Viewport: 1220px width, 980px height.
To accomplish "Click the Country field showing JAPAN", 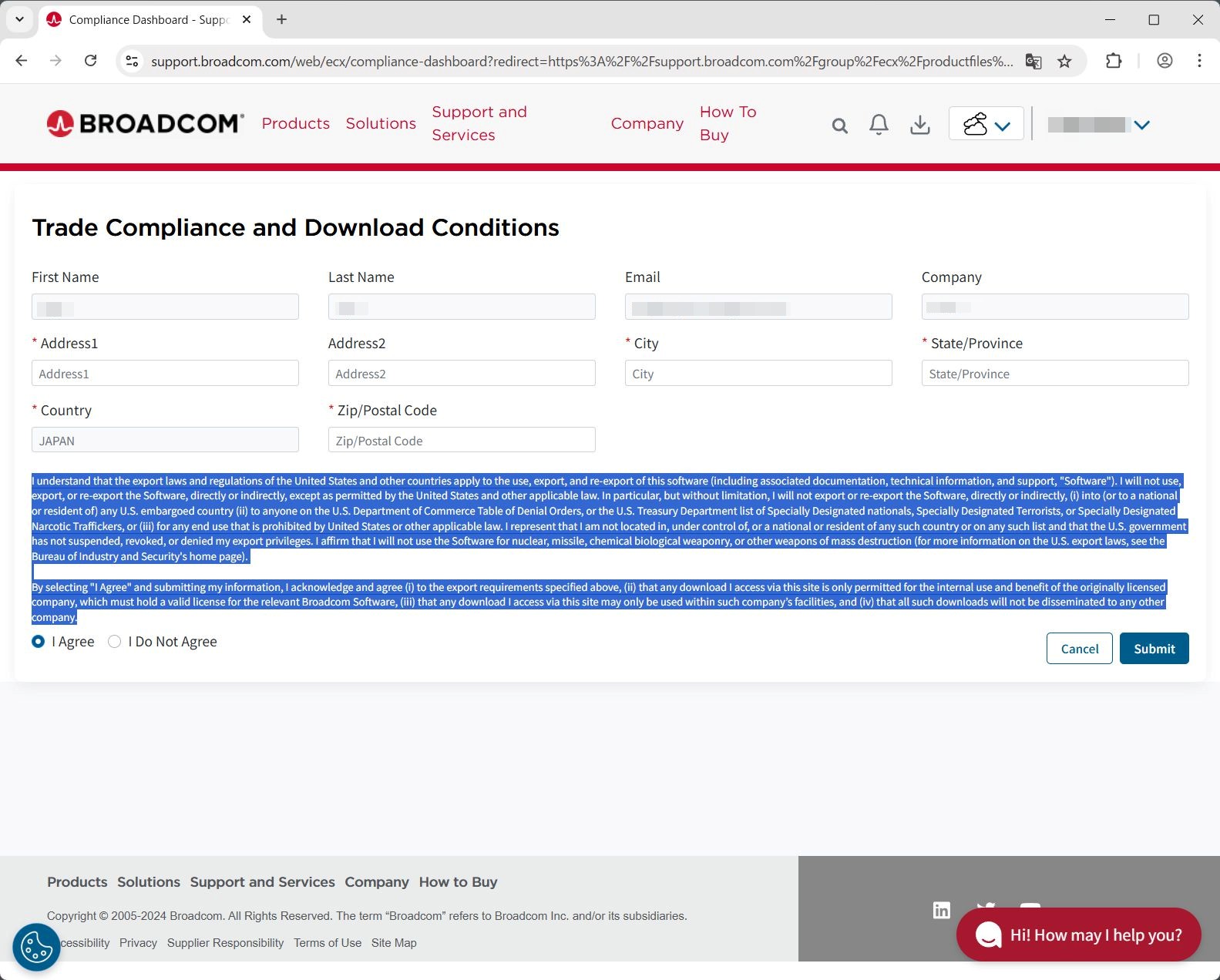I will pyautogui.click(x=165, y=440).
